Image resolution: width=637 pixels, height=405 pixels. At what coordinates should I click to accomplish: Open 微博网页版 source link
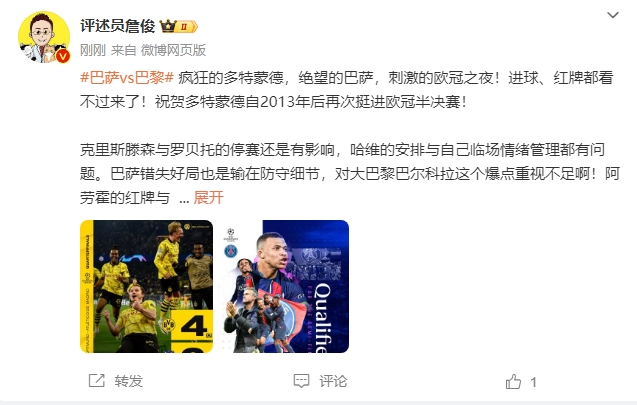173,50
